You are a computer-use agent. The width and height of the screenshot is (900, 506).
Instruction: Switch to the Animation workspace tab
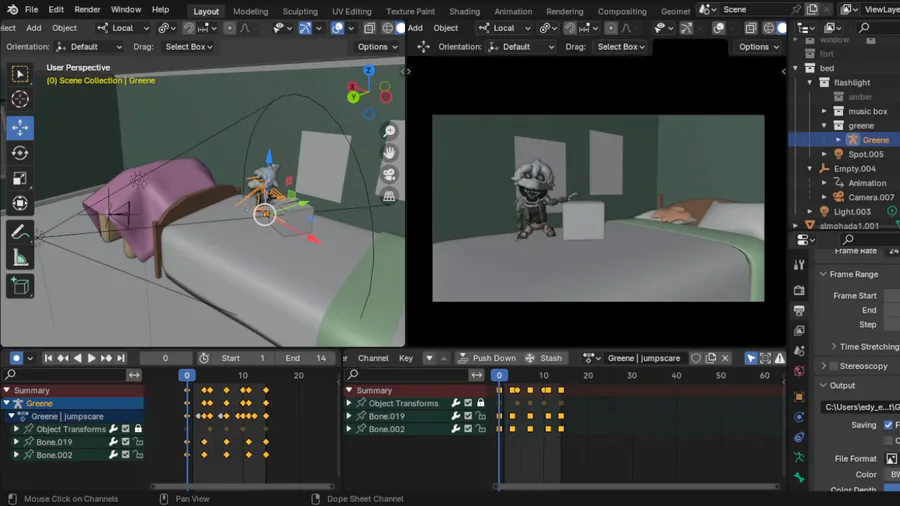513,11
